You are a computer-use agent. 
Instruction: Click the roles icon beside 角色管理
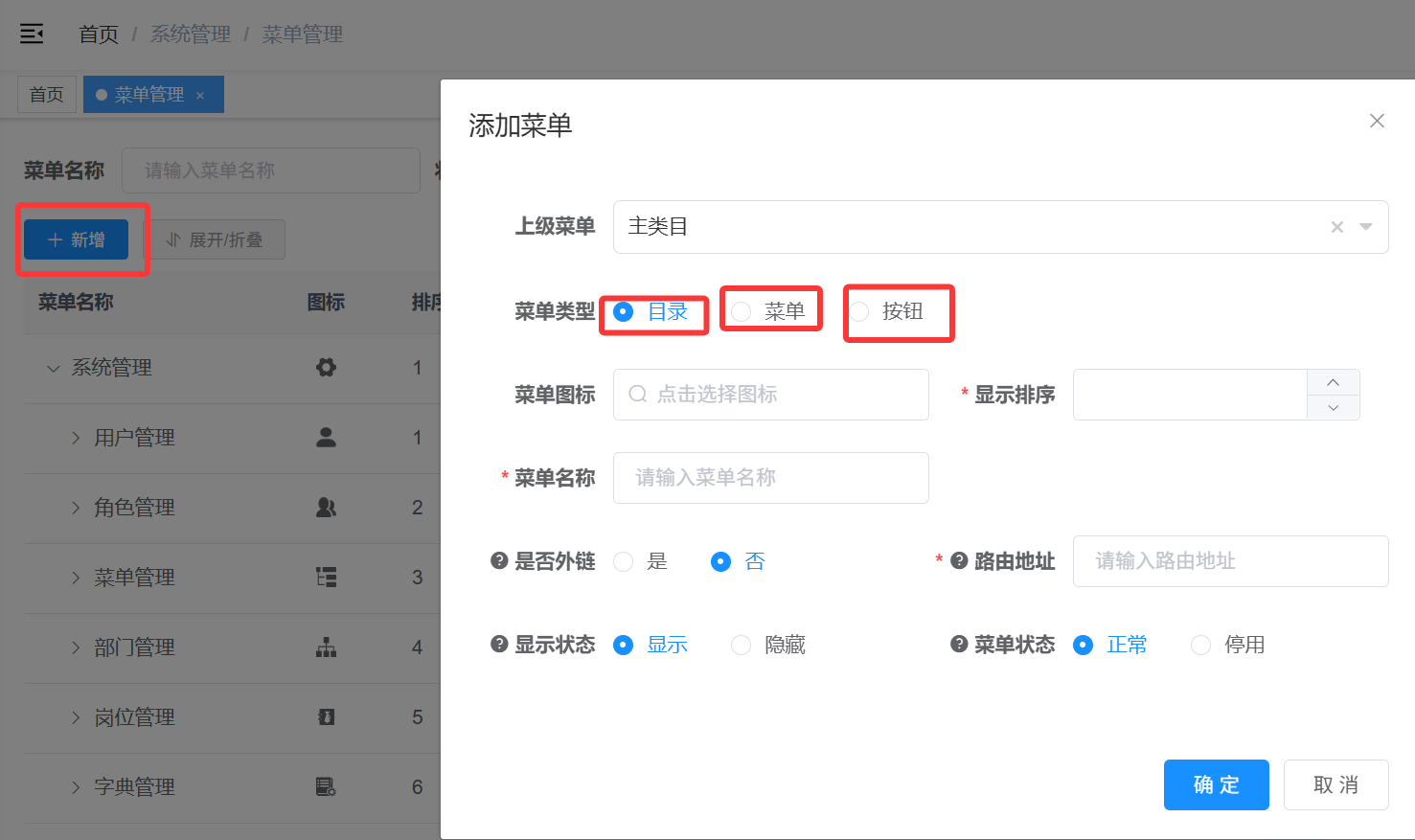click(326, 508)
